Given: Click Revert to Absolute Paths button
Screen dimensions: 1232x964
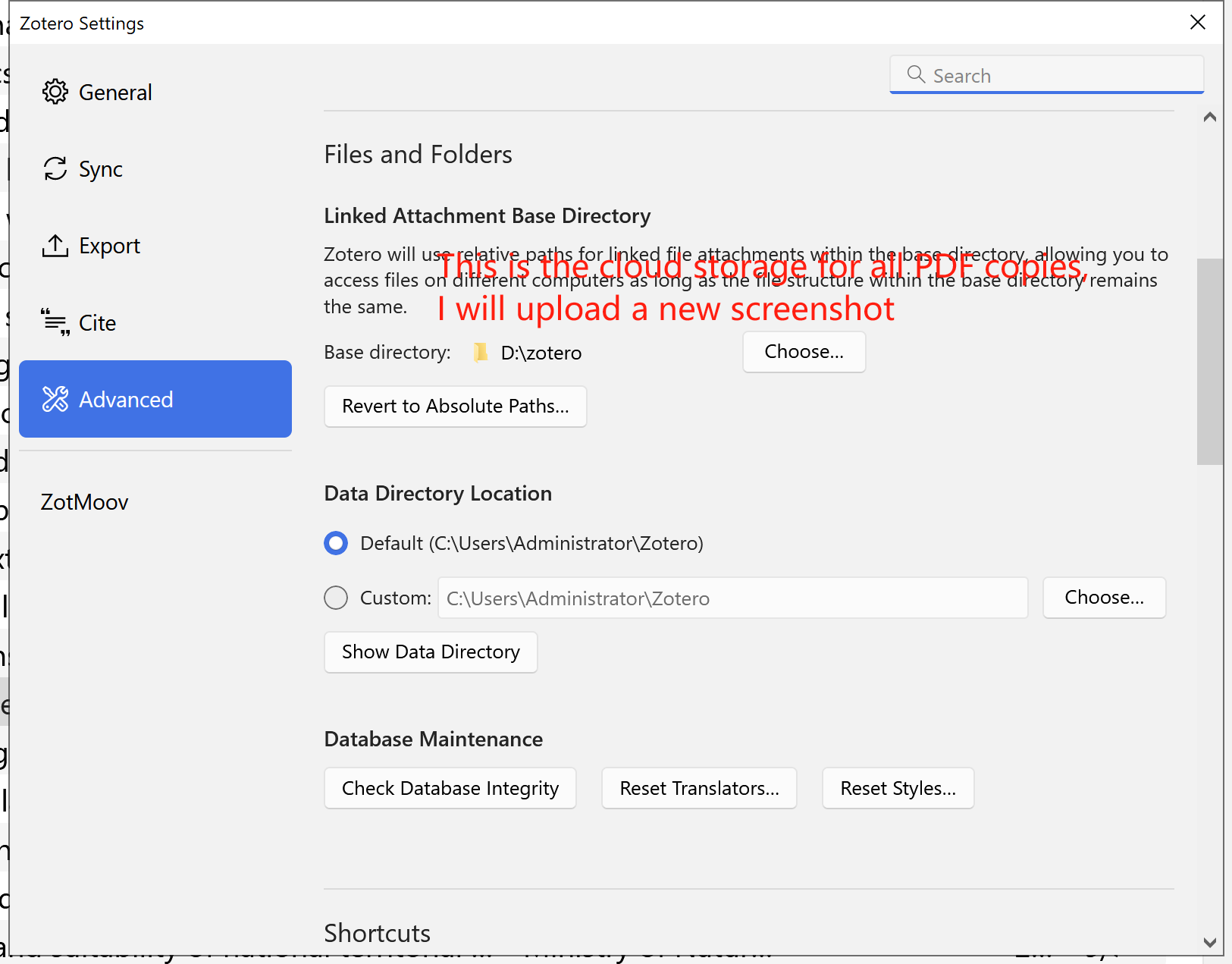Looking at the screenshot, I should (x=455, y=407).
